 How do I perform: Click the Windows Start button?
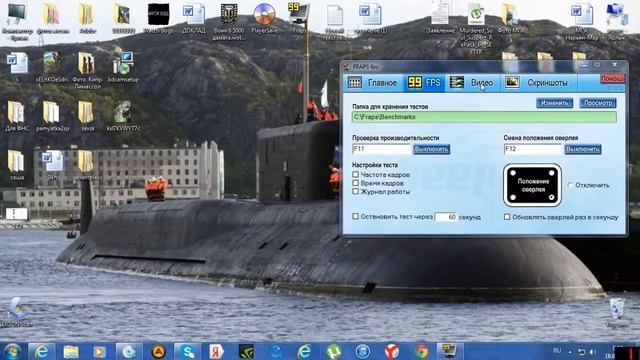[12, 351]
